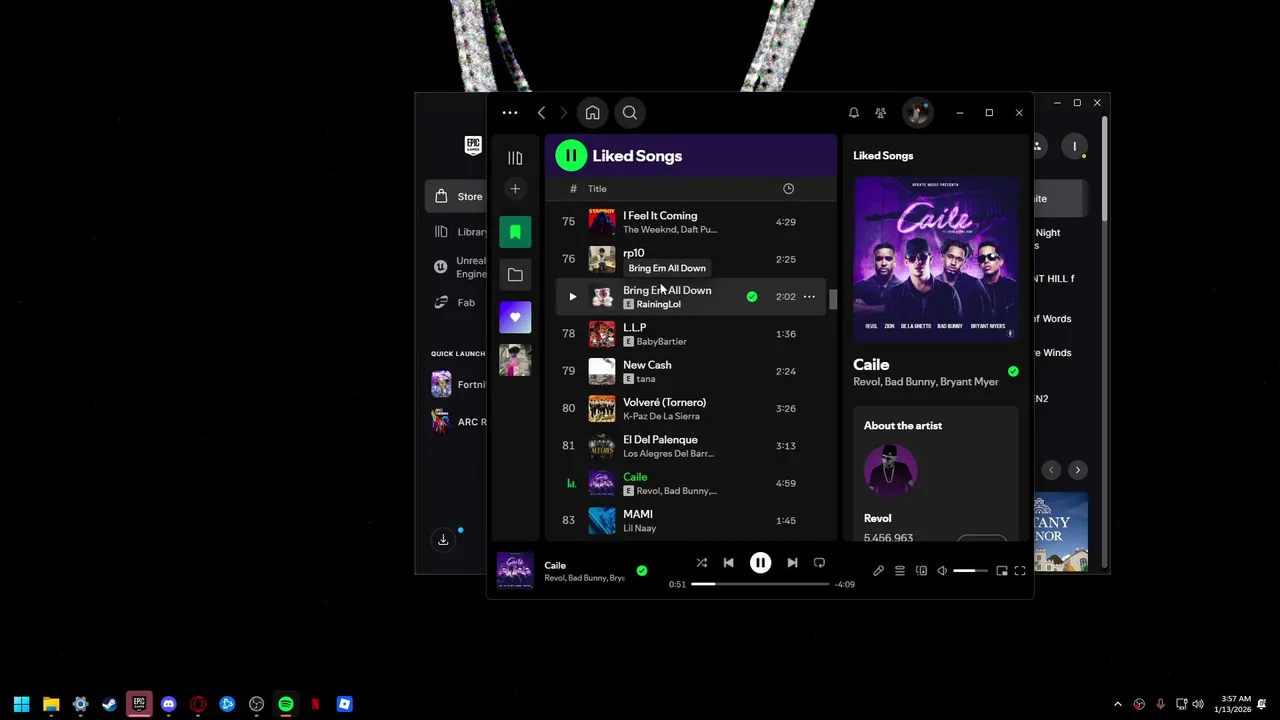Open the play queue icon
1280x720 pixels.
(899, 571)
